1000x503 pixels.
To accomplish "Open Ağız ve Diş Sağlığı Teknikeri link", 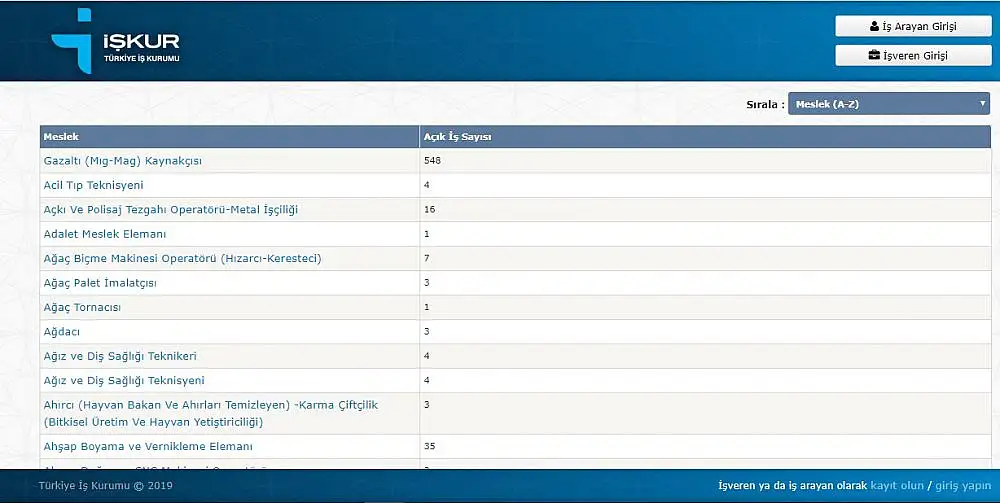I will 120,356.
